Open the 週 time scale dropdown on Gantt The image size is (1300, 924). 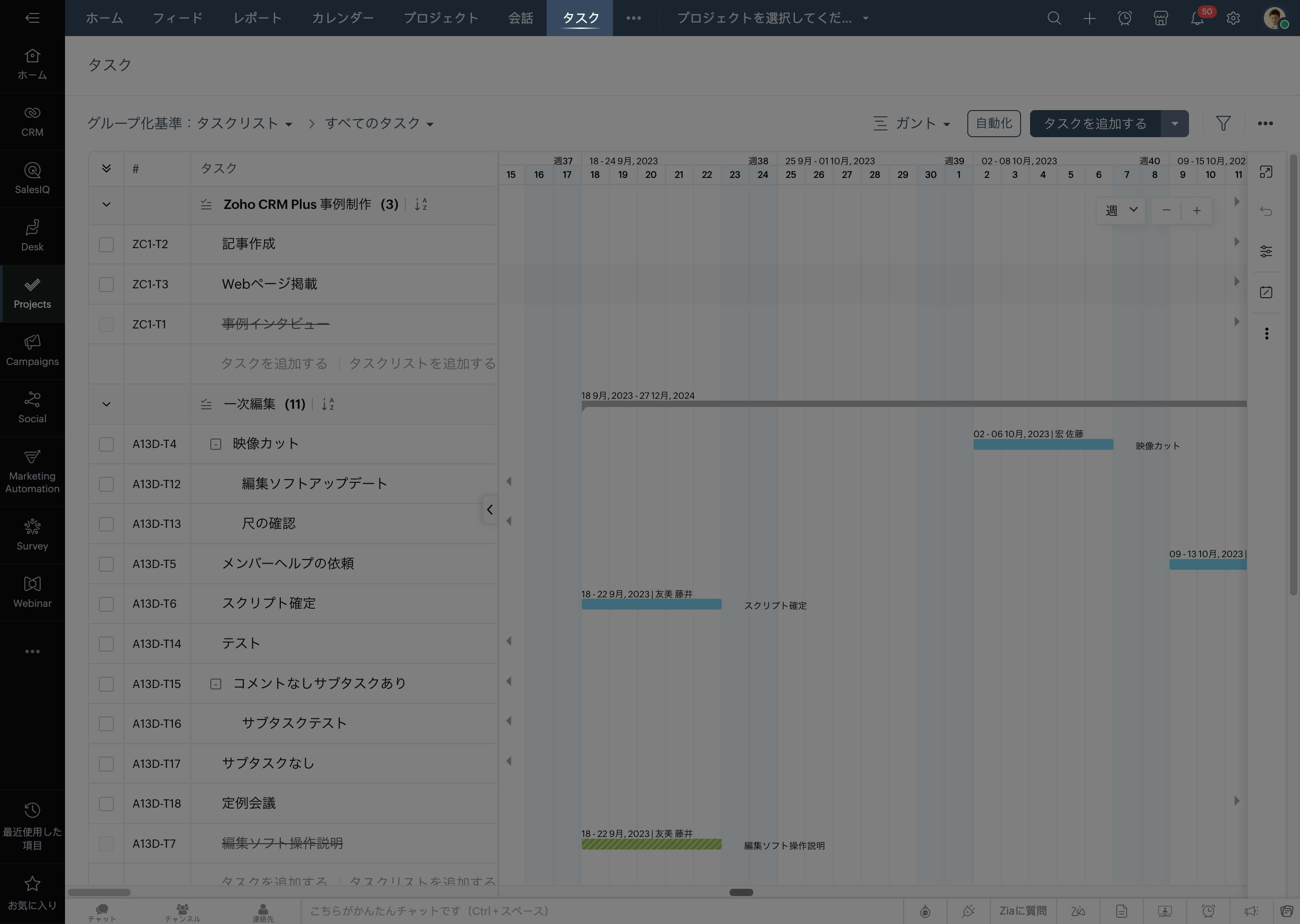click(x=1120, y=210)
